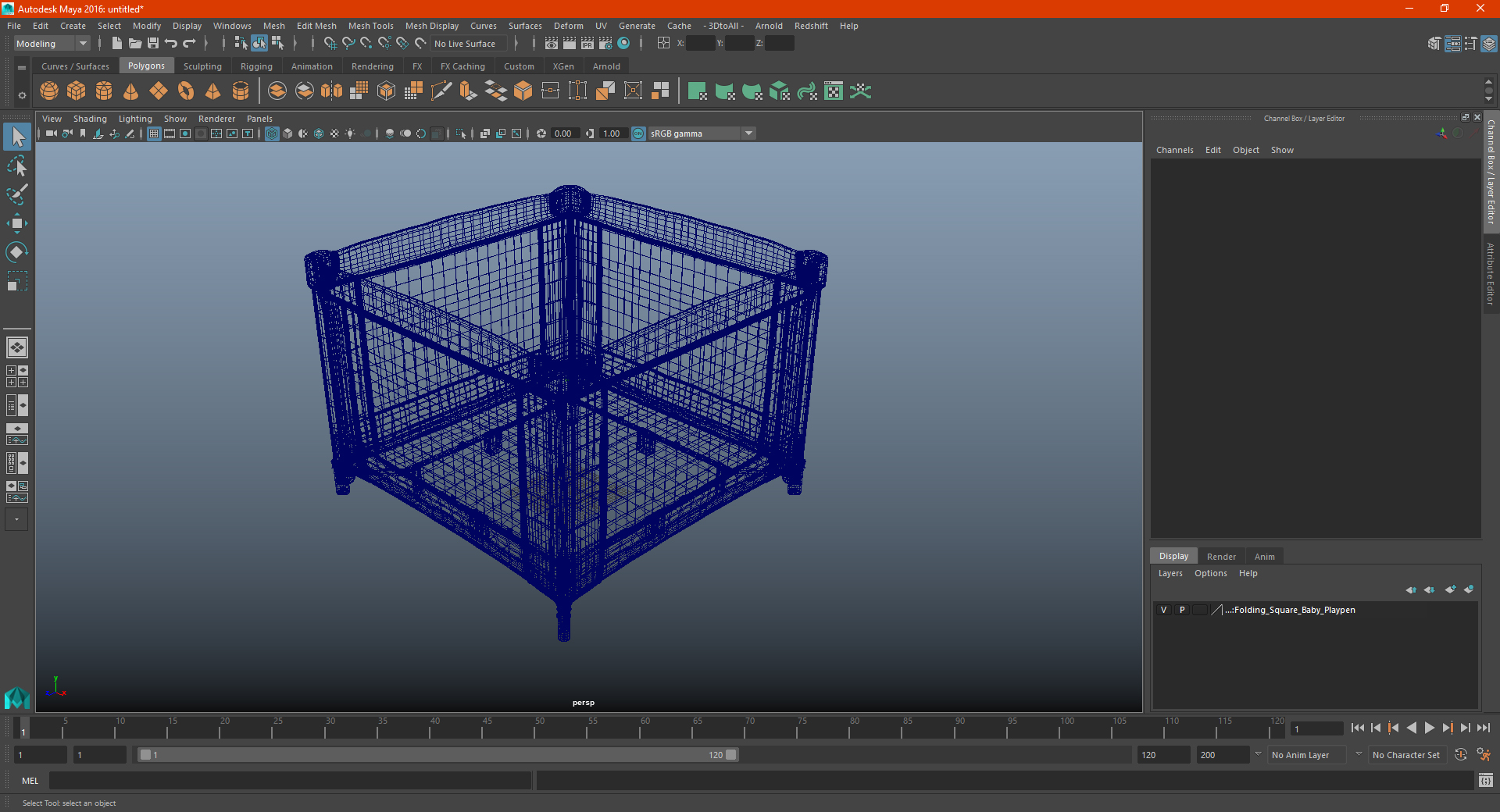The image size is (1500, 812).
Task: Click the Layers menu in layer editor
Action: tap(1170, 573)
